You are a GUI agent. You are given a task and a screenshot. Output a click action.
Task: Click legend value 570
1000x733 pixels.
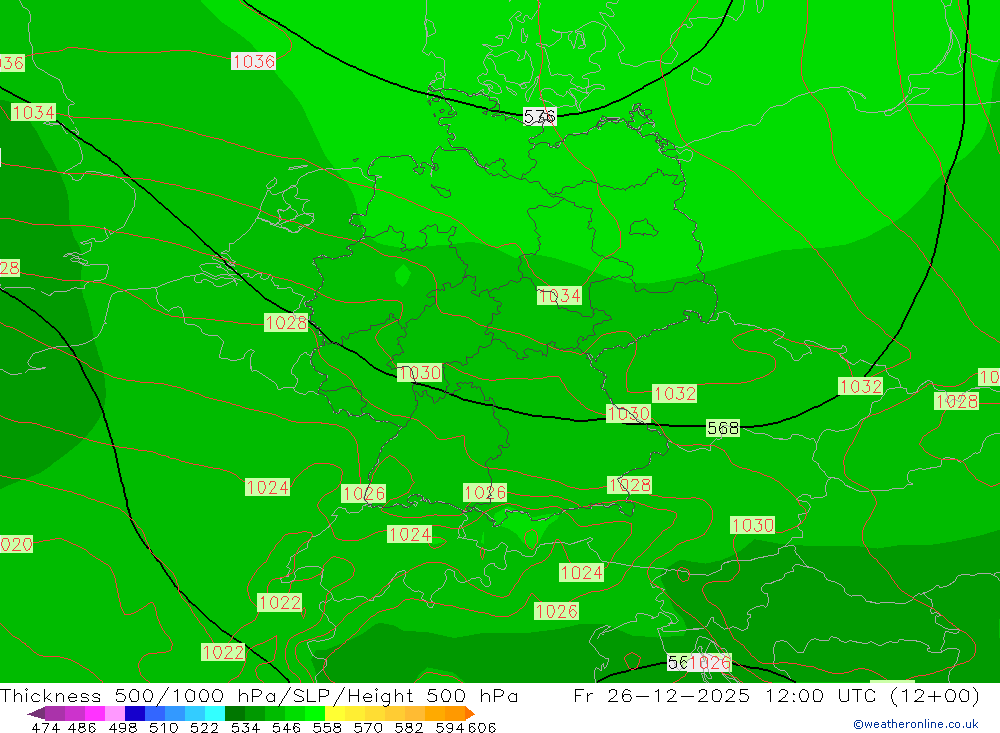coord(367,727)
